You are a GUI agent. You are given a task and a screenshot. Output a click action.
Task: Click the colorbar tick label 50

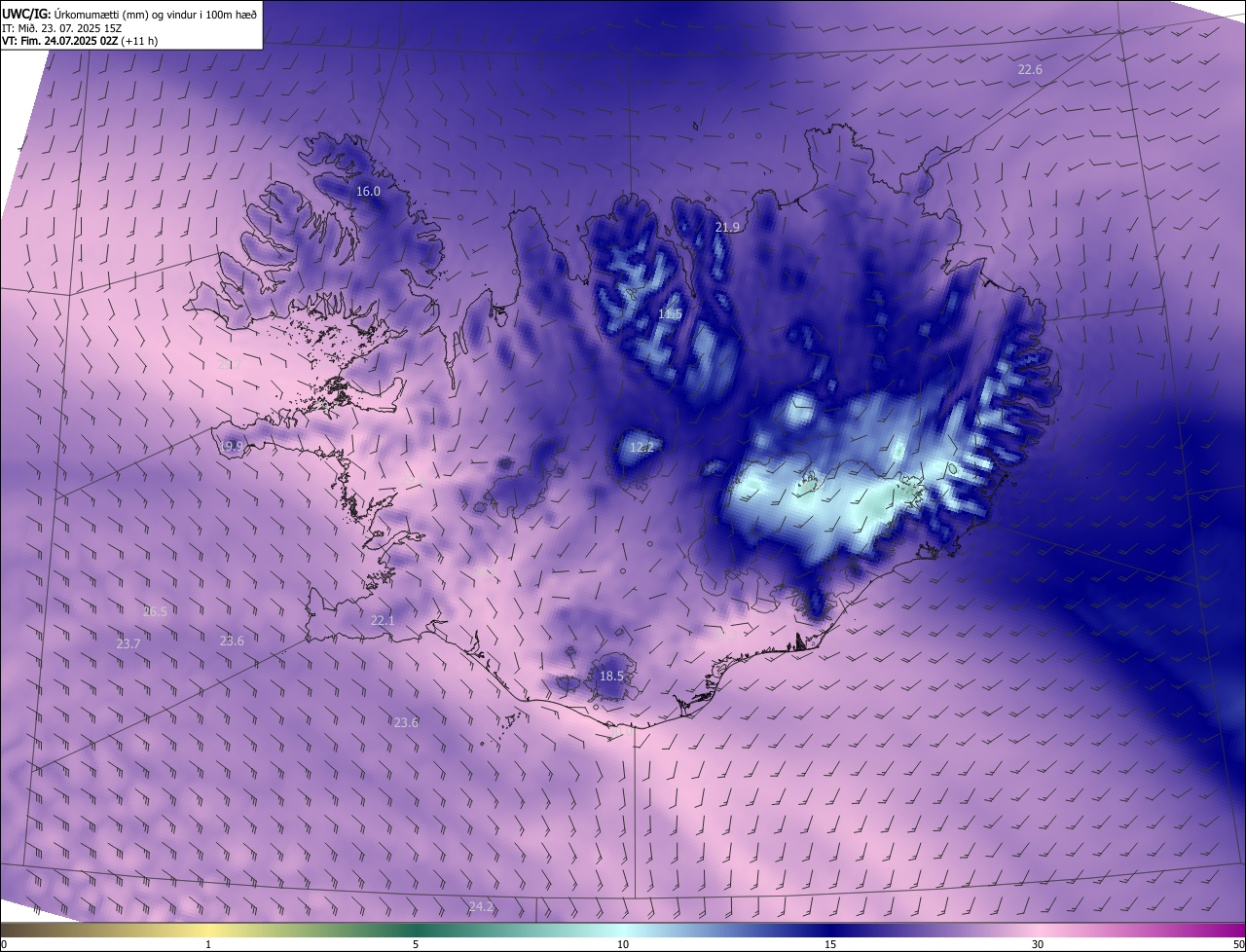click(1238, 944)
